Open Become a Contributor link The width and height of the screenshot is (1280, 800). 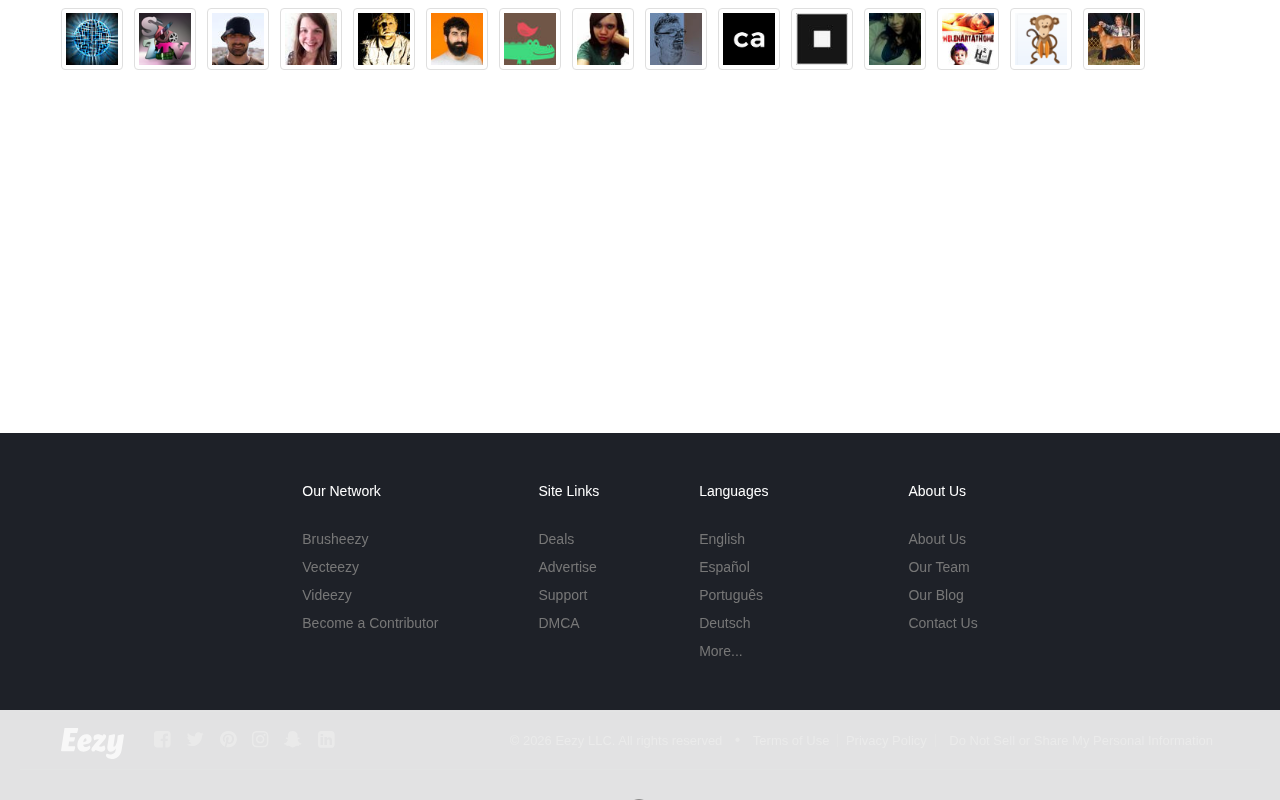(370, 623)
